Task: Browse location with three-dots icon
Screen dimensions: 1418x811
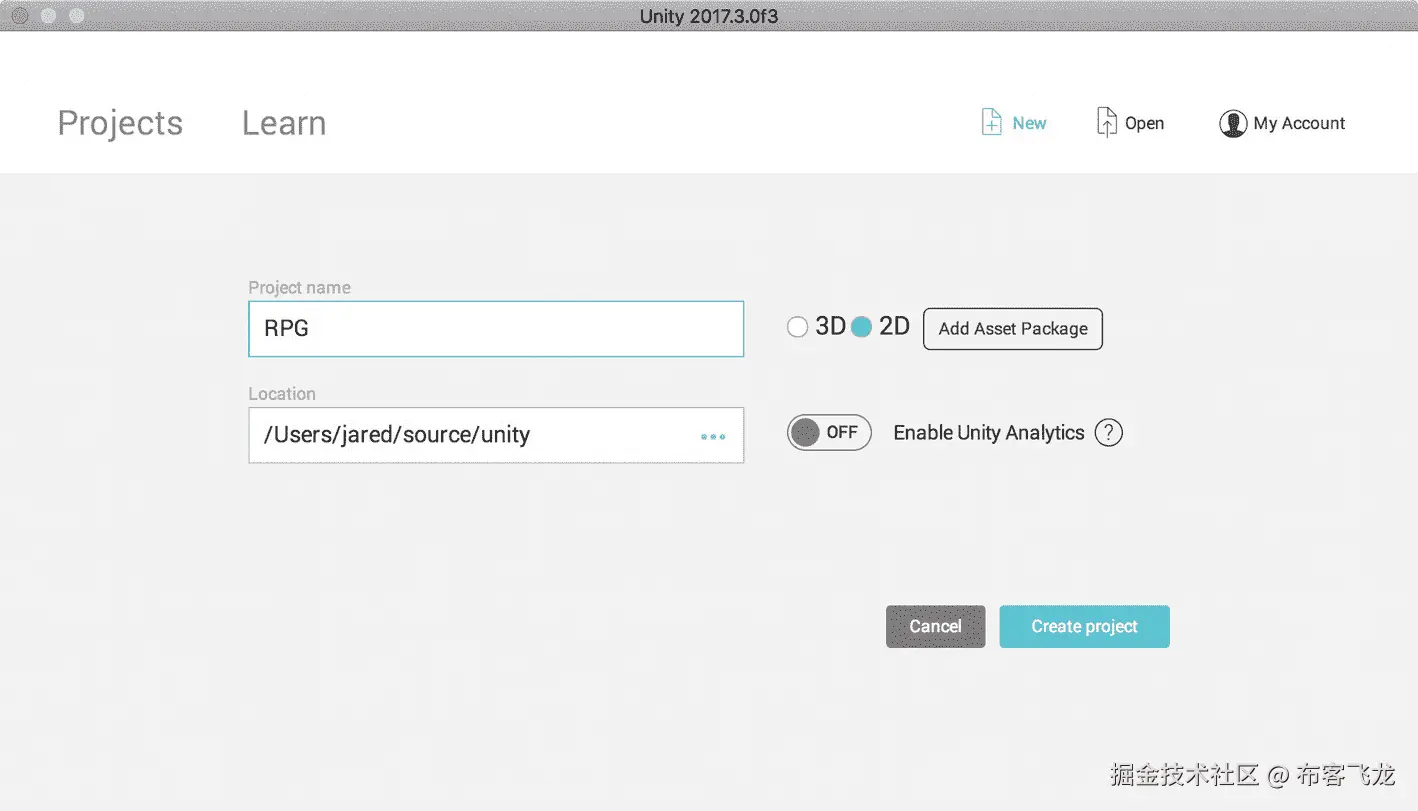Action: pyautogui.click(x=713, y=437)
